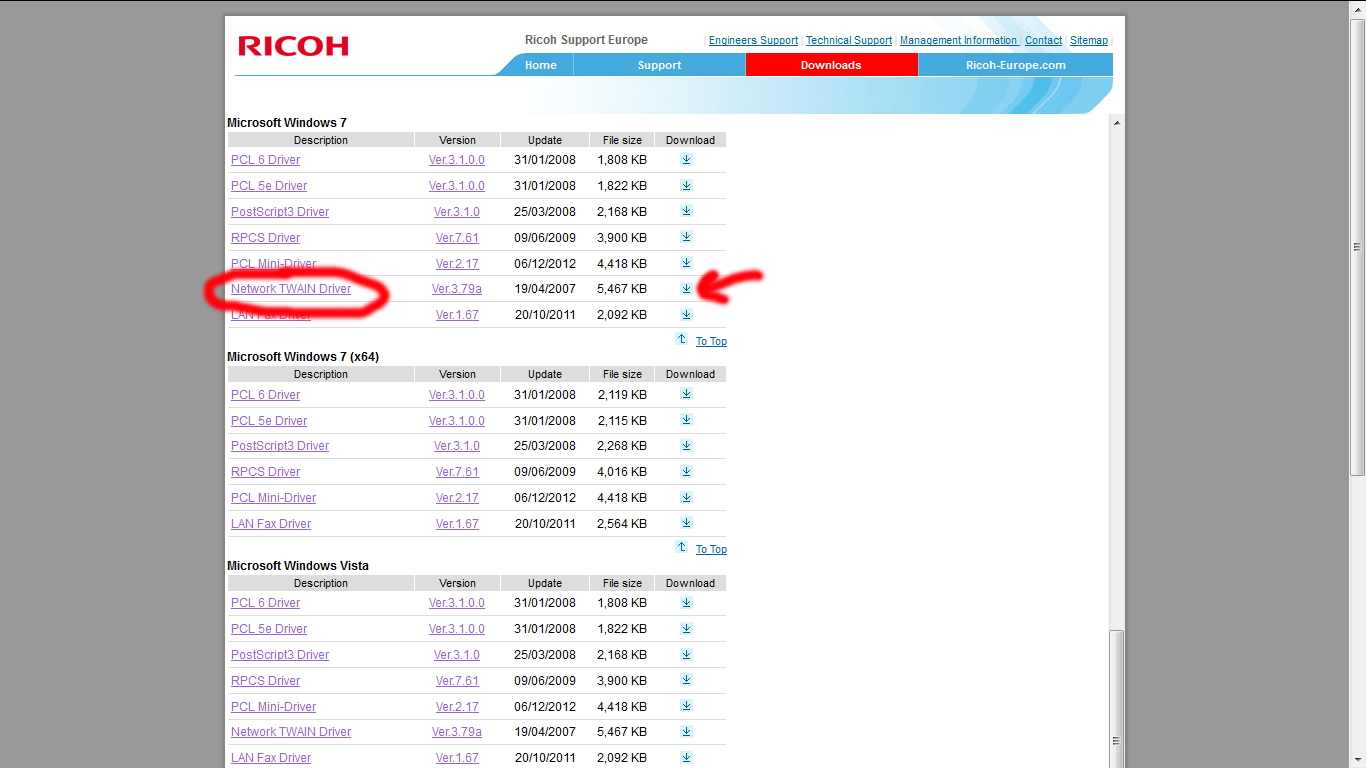Image resolution: width=1366 pixels, height=768 pixels.
Task: Click 09/06/2009 date in the Windows Vista table
Action: (545, 681)
